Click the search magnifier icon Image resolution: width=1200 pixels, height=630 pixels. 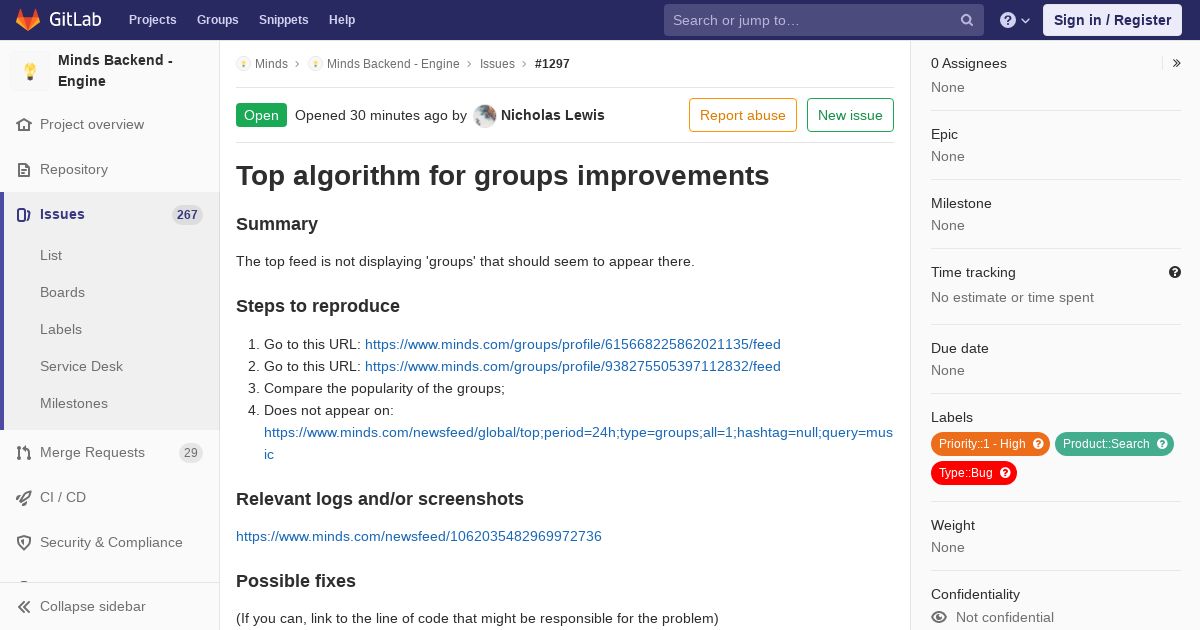(967, 20)
